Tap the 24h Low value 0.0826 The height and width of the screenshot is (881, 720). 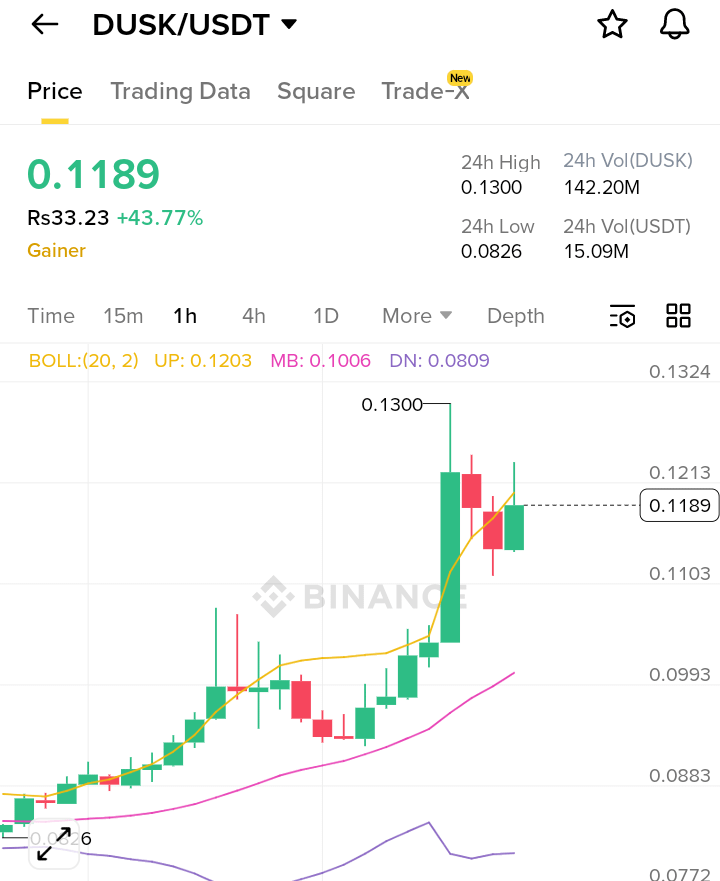pyautogui.click(x=492, y=251)
